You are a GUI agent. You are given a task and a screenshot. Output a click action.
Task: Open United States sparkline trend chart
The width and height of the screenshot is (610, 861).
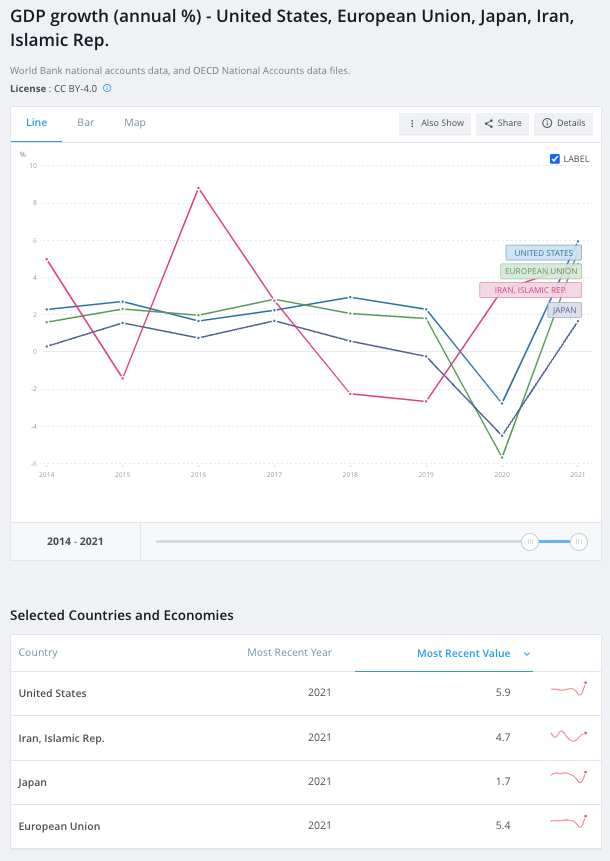point(569,689)
